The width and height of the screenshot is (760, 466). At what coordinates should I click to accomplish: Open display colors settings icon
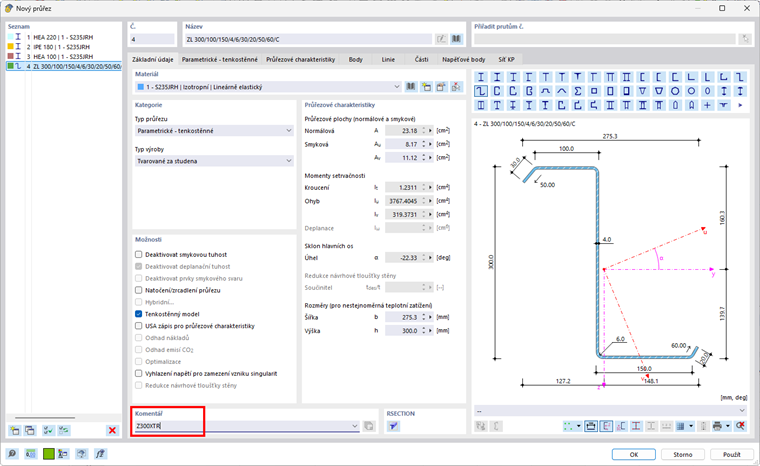click(63, 454)
